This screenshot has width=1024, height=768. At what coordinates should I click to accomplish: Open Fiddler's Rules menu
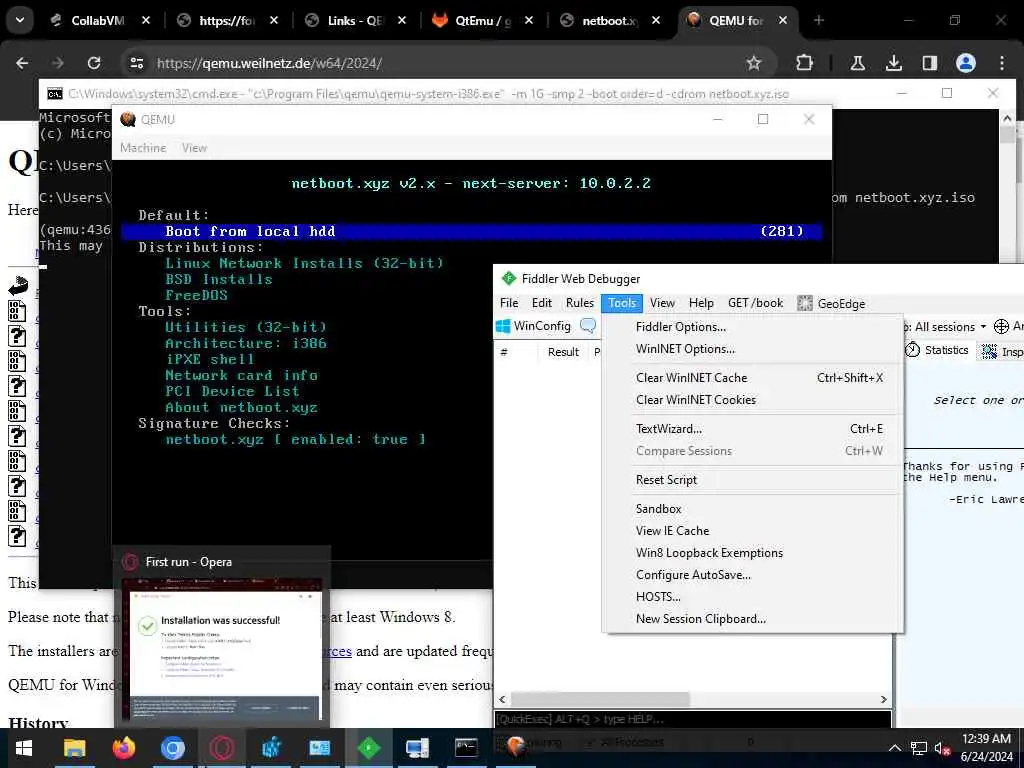click(579, 303)
